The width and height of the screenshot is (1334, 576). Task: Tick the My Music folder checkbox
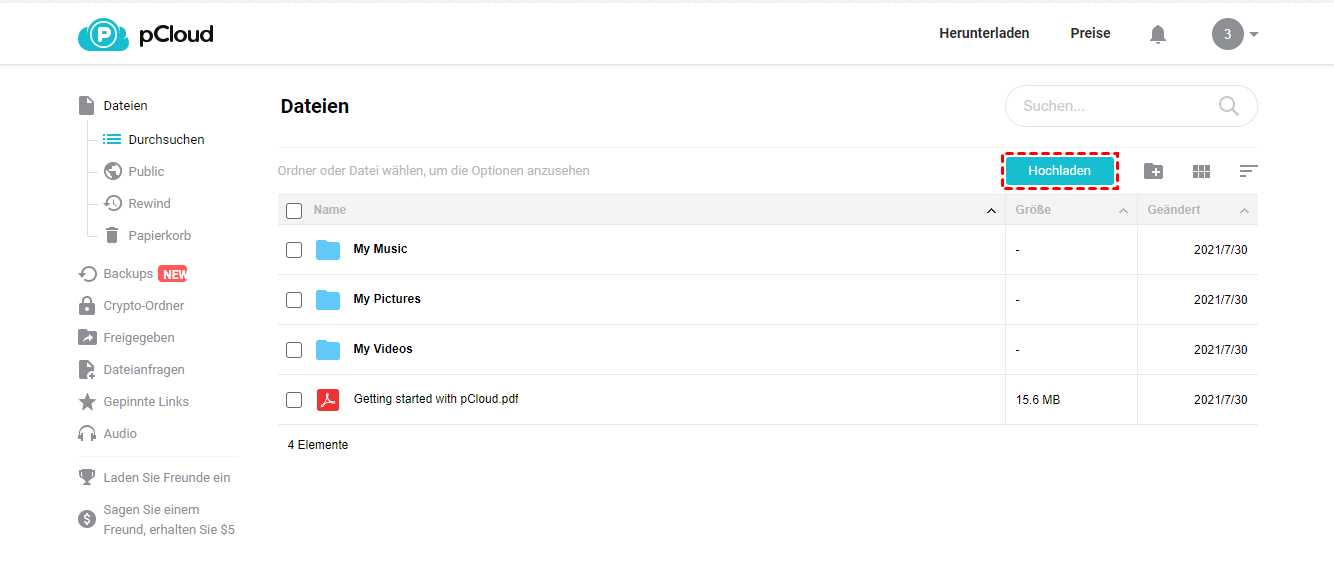coord(294,250)
